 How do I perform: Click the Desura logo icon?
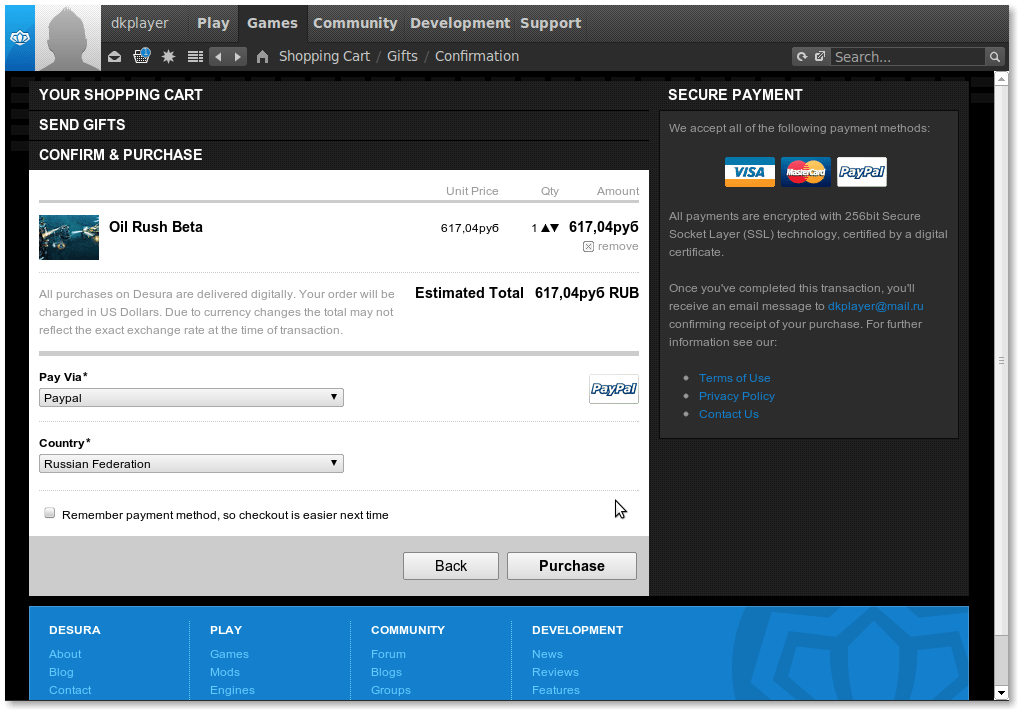coord(20,38)
